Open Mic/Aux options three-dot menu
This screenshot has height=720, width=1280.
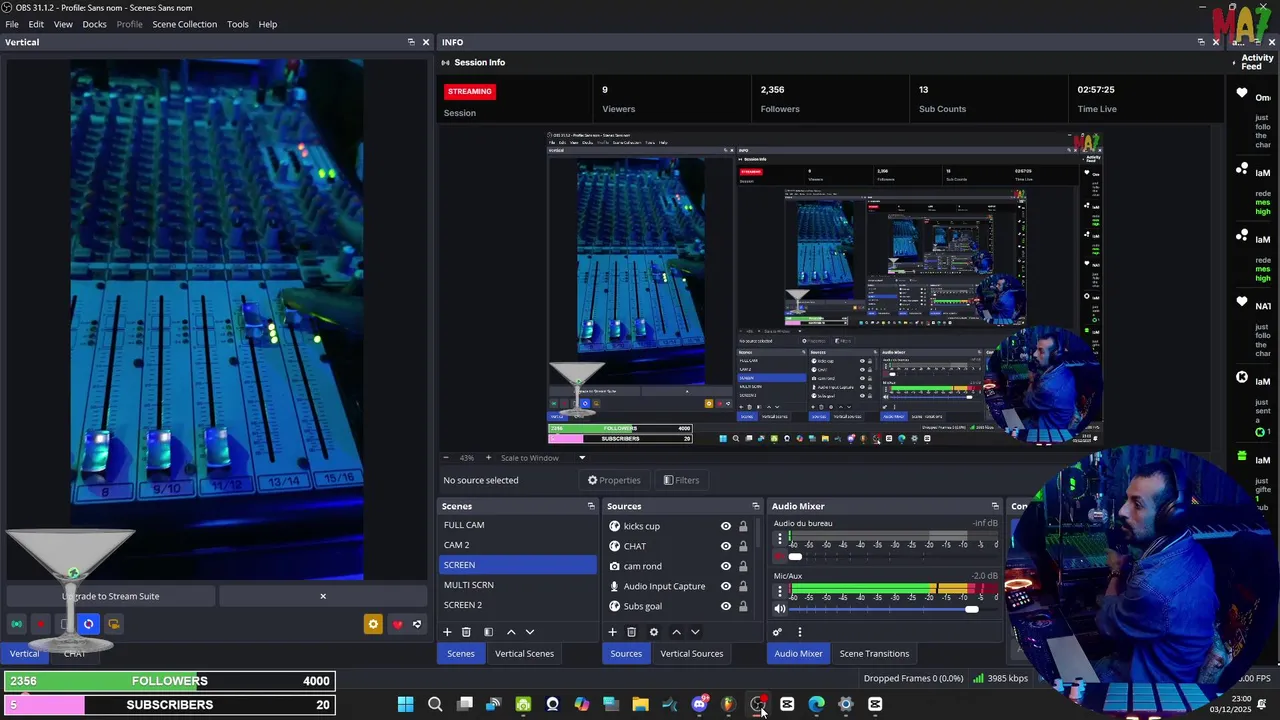780,591
